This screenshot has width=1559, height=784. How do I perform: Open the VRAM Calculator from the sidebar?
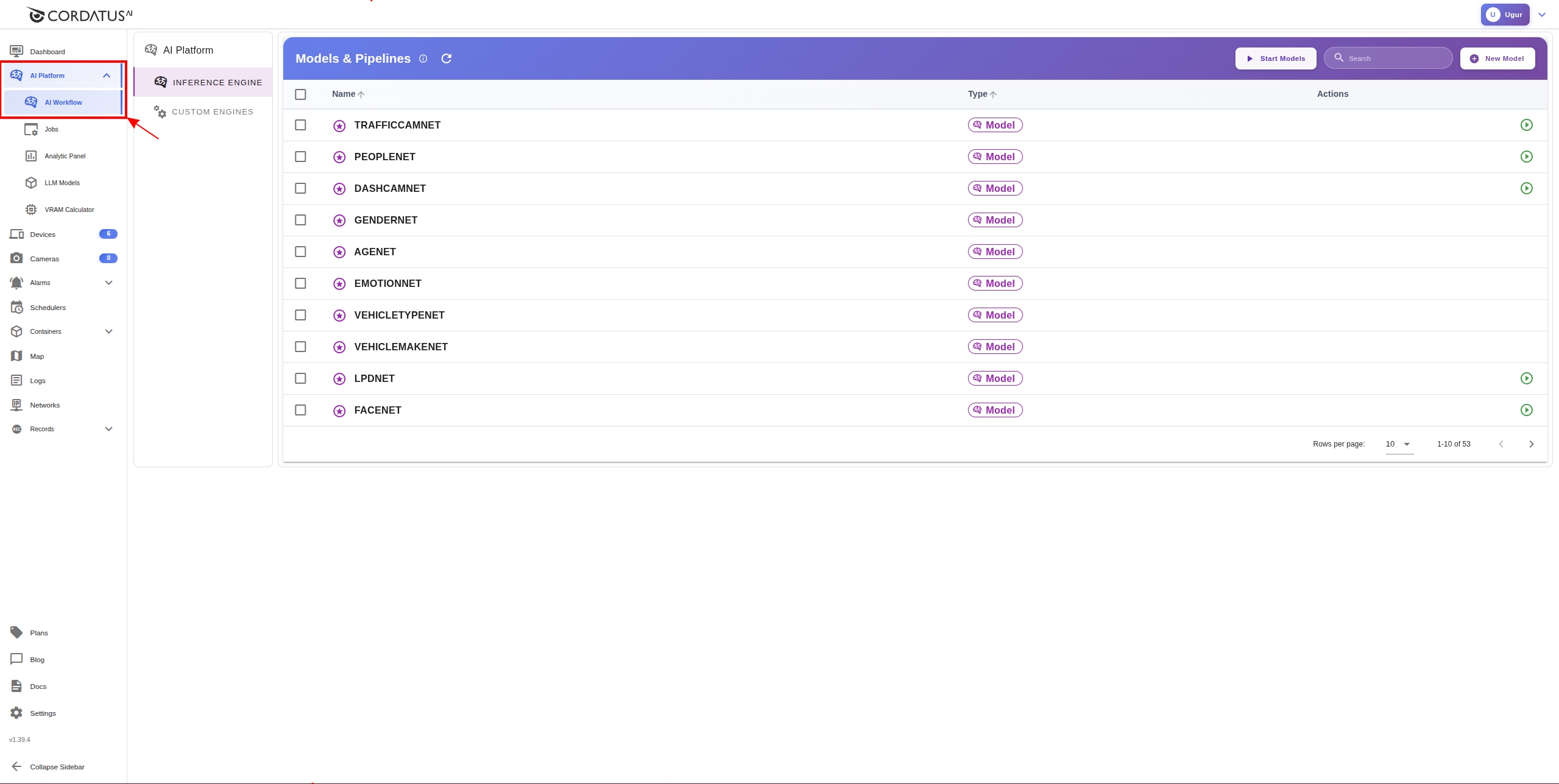(x=69, y=210)
